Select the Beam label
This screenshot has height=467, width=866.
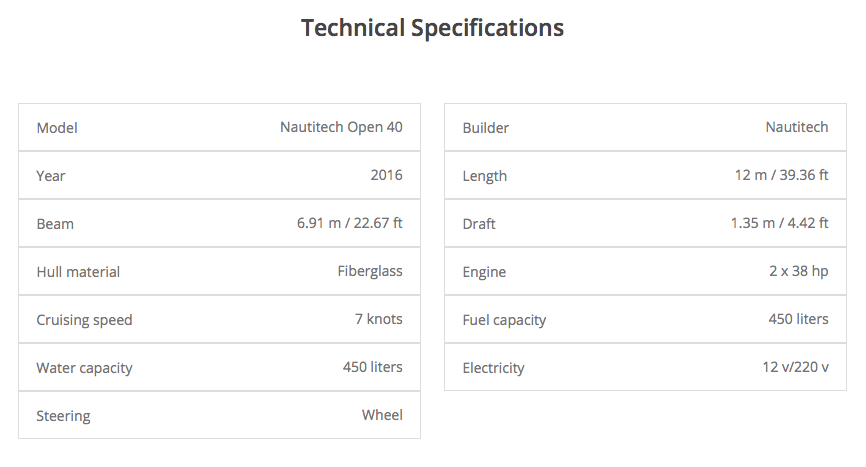55,224
